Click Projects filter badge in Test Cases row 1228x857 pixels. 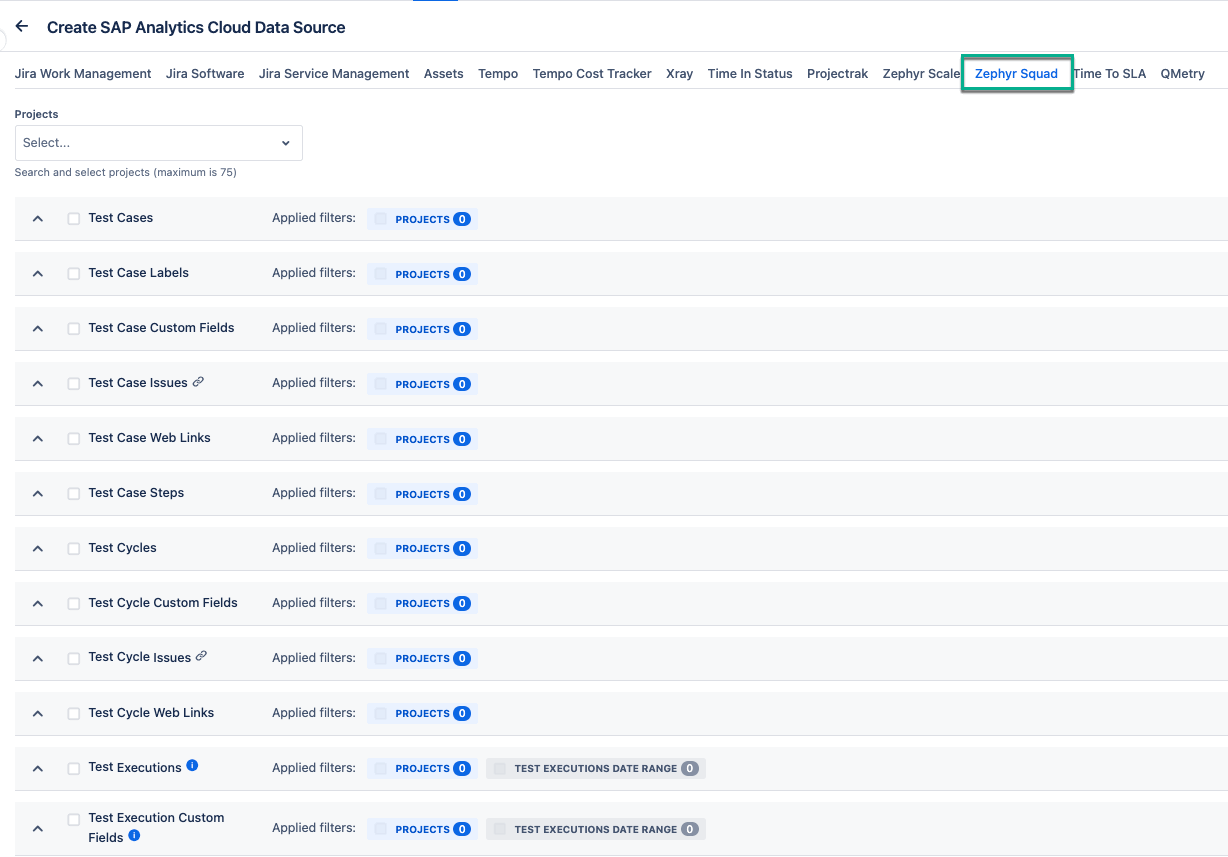click(x=422, y=219)
